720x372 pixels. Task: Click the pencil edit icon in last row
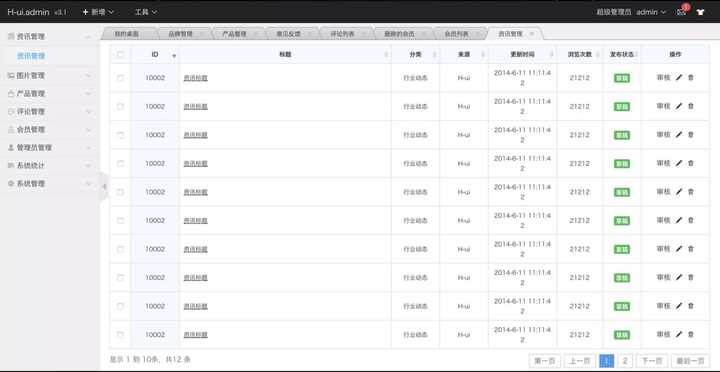coord(679,334)
